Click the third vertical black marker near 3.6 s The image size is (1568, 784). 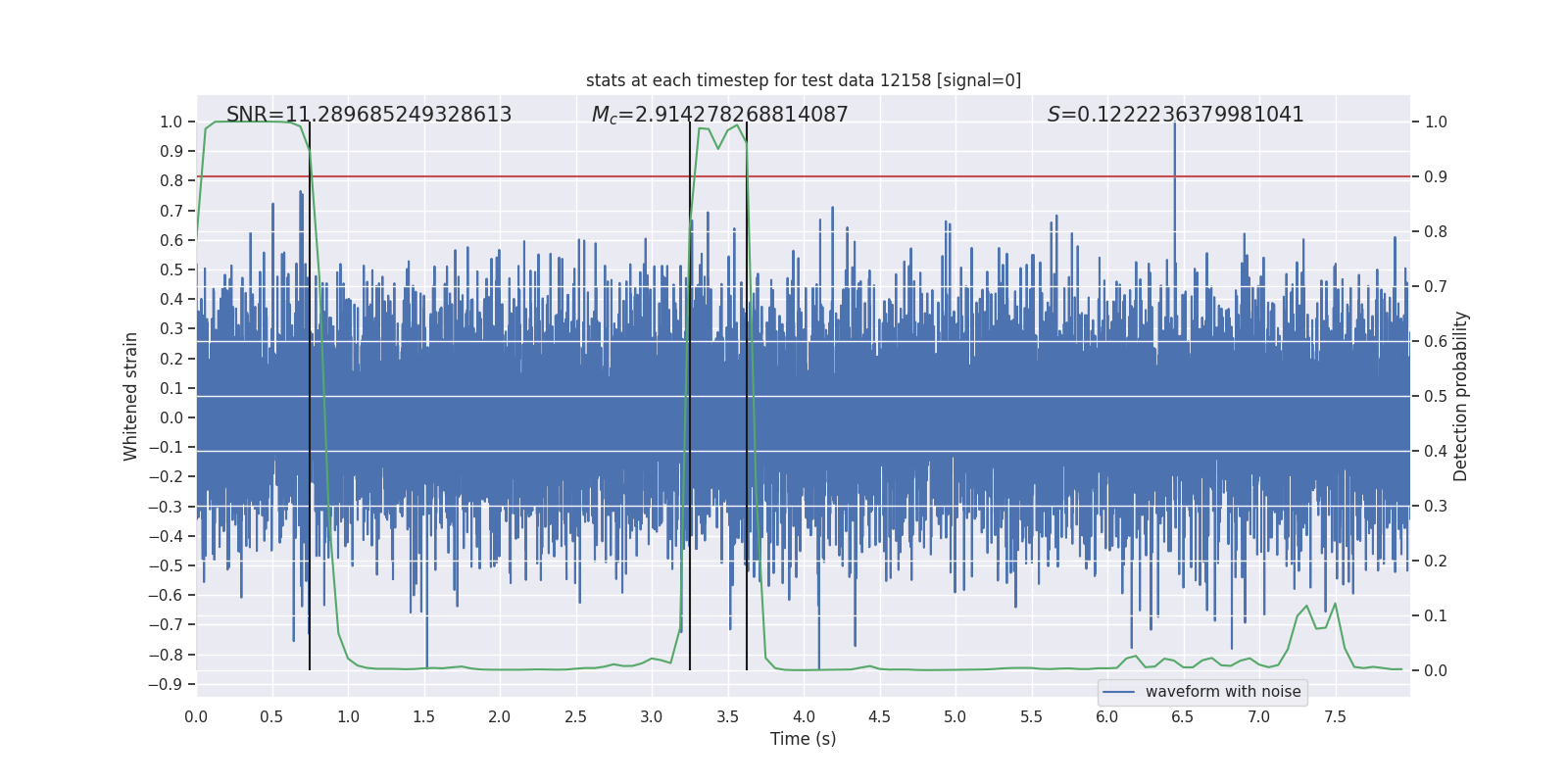tap(747, 392)
